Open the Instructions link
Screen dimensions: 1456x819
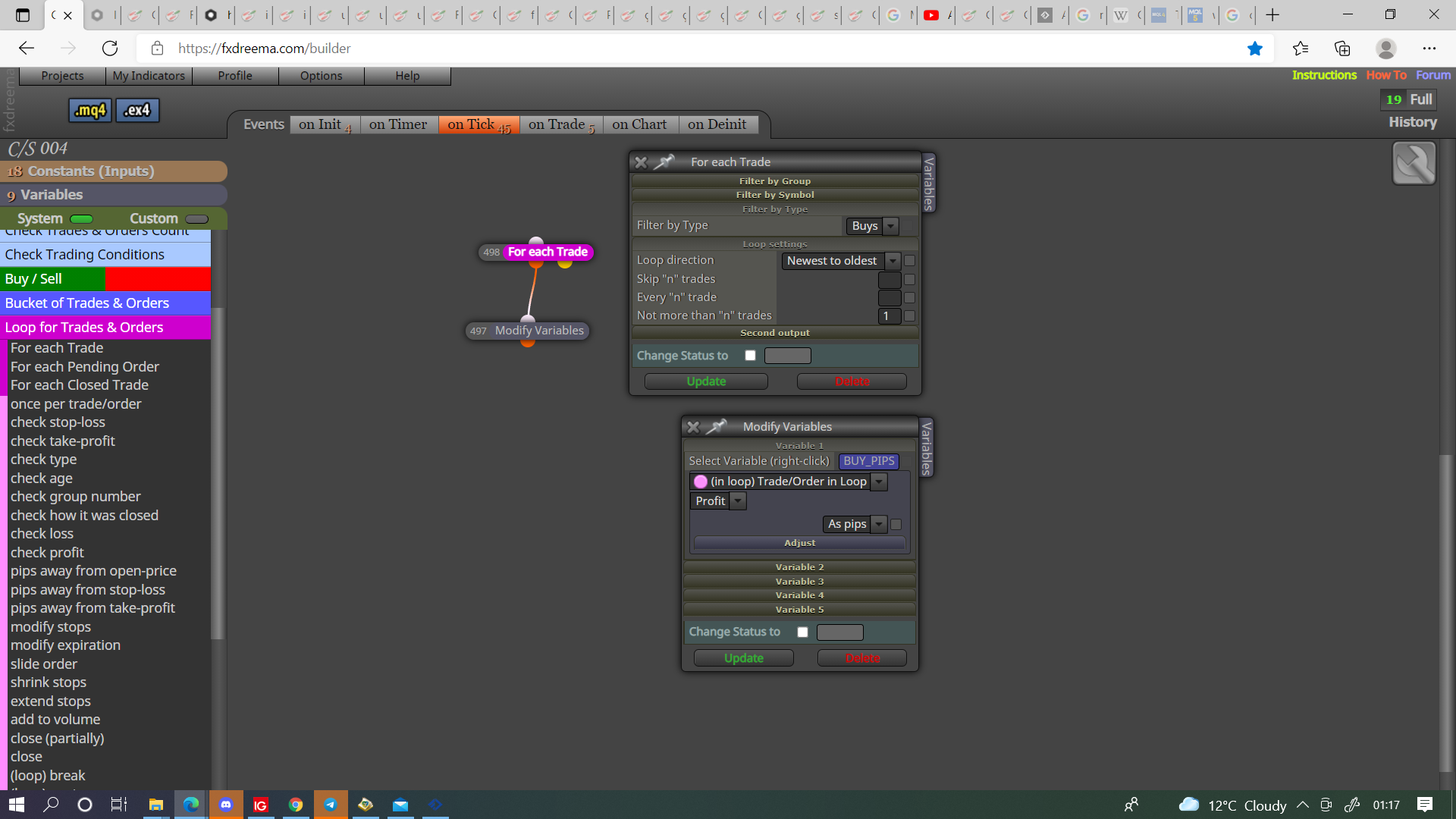click(x=1324, y=75)
